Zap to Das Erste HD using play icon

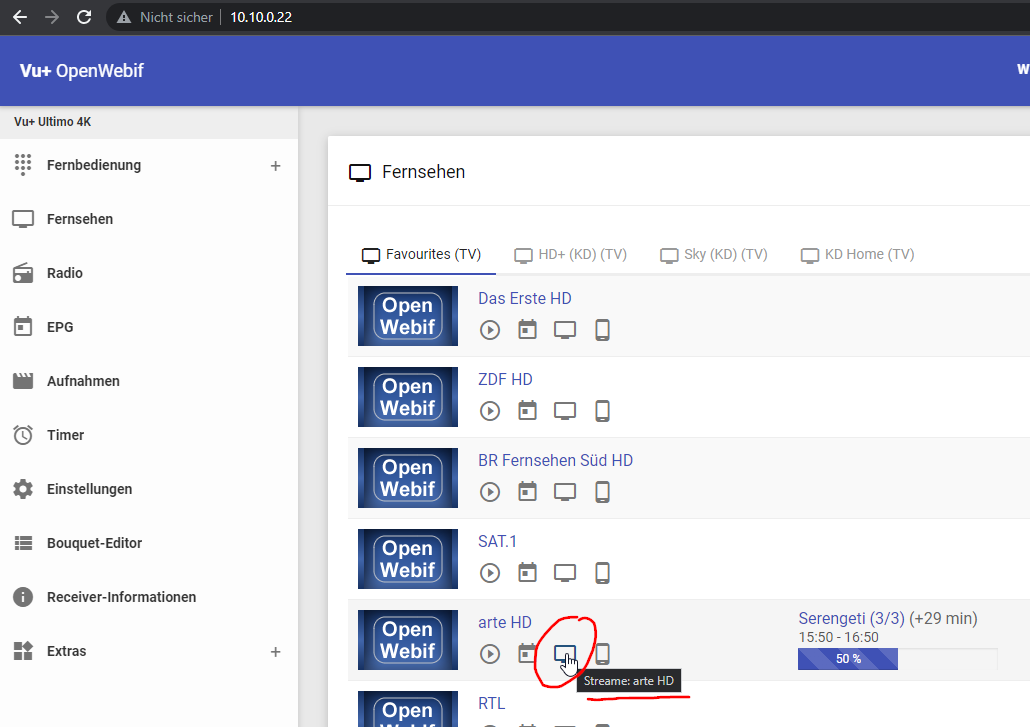click(490, 330)
